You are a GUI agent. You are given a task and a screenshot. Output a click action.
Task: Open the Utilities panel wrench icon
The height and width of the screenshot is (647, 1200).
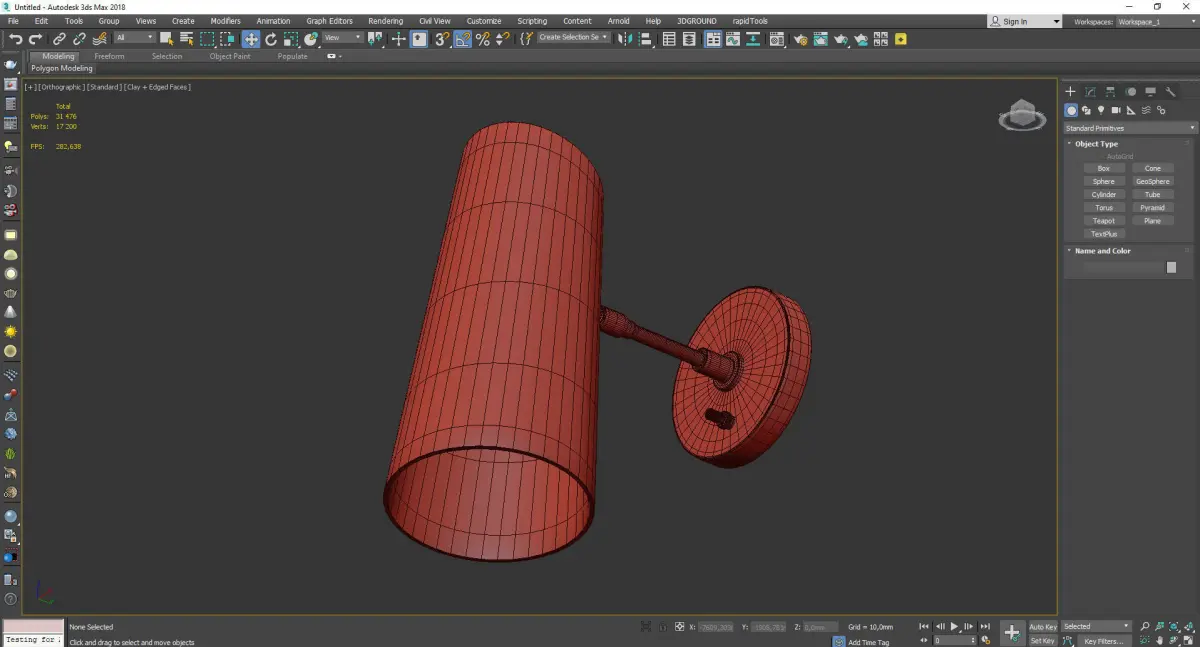click(x=1170, y=92)
